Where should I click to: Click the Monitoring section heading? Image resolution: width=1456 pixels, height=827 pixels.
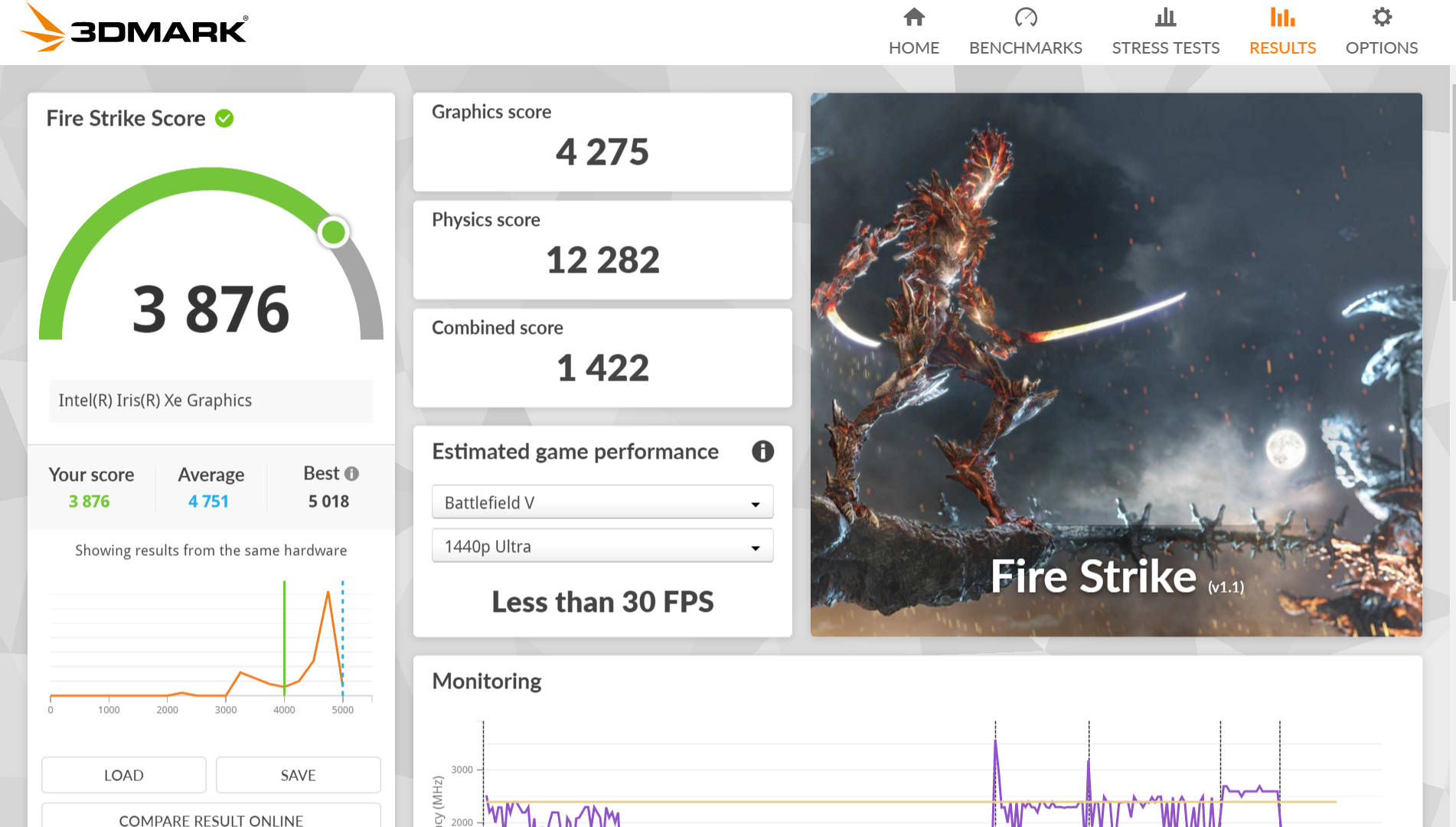(x=487, y=681)
